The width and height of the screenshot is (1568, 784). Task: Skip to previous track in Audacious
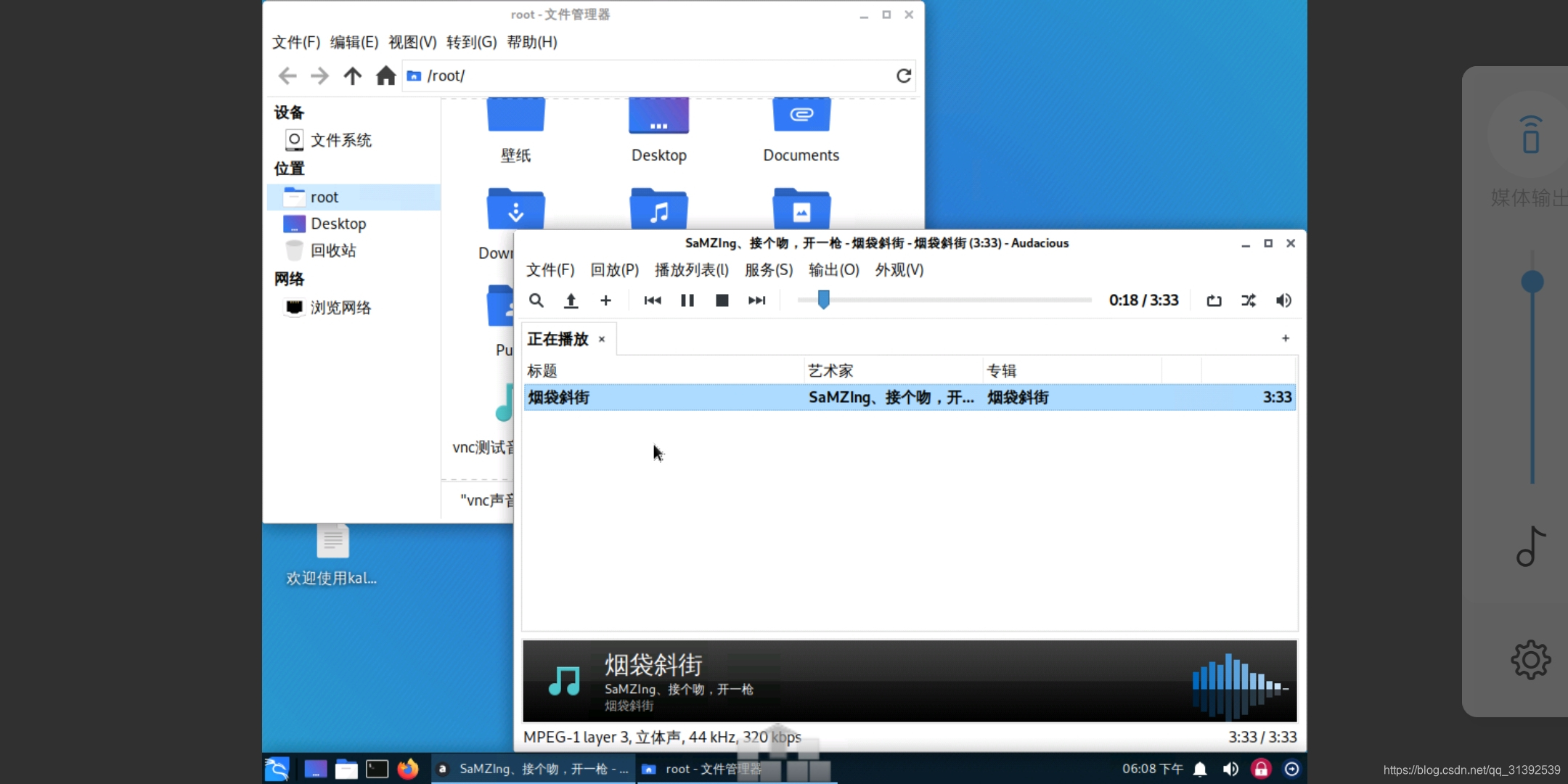click(653, 301)
